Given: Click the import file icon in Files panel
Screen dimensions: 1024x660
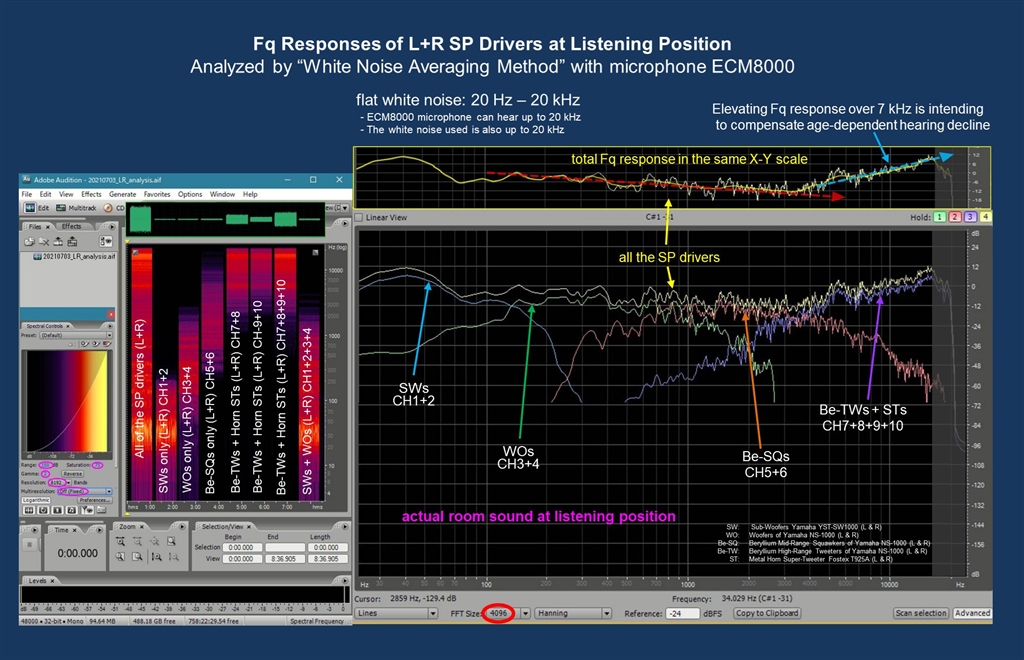Looking at the screenshot, I should coord(29,242).
